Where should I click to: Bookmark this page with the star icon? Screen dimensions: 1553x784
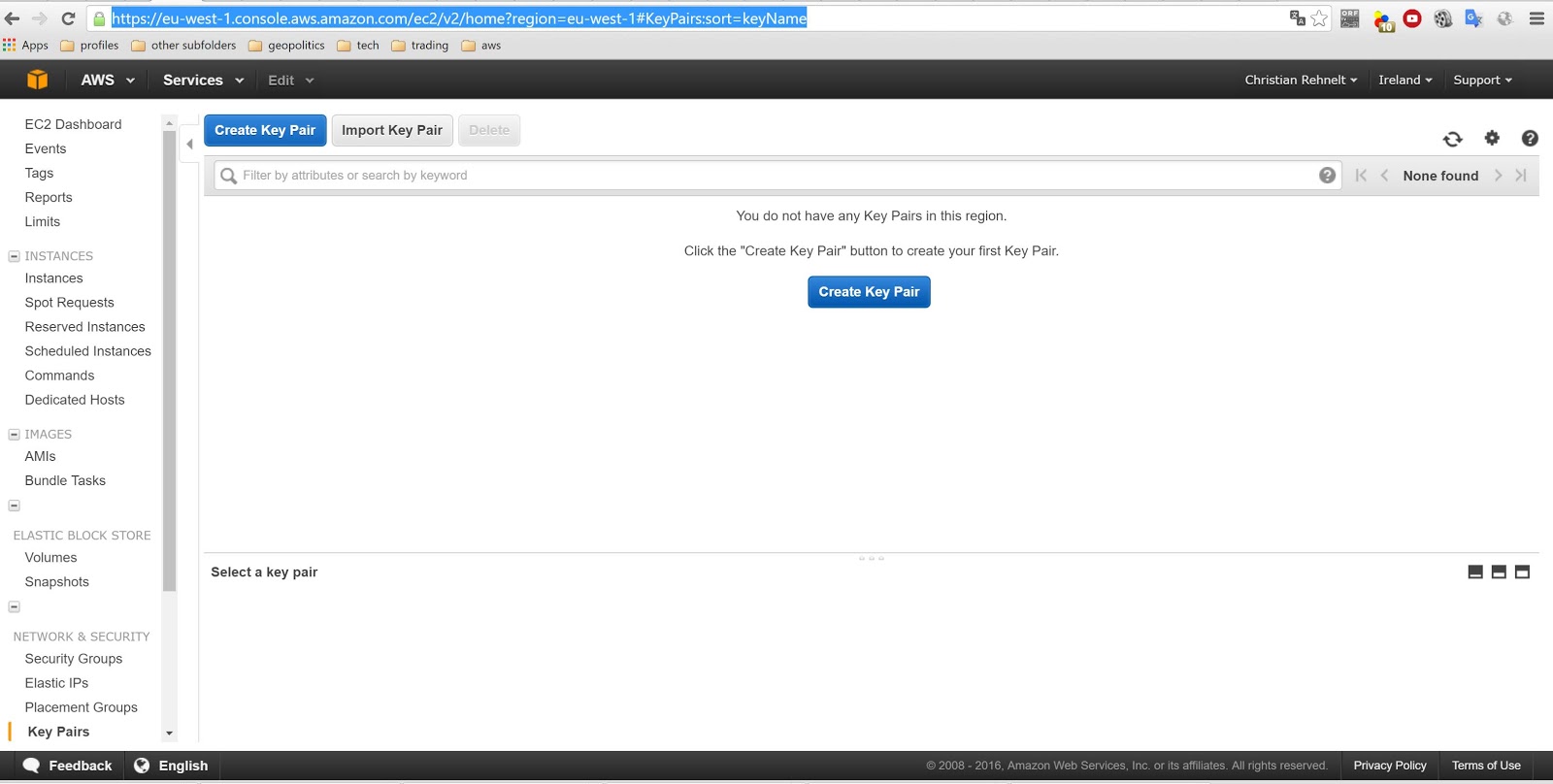click(1319, 18)
